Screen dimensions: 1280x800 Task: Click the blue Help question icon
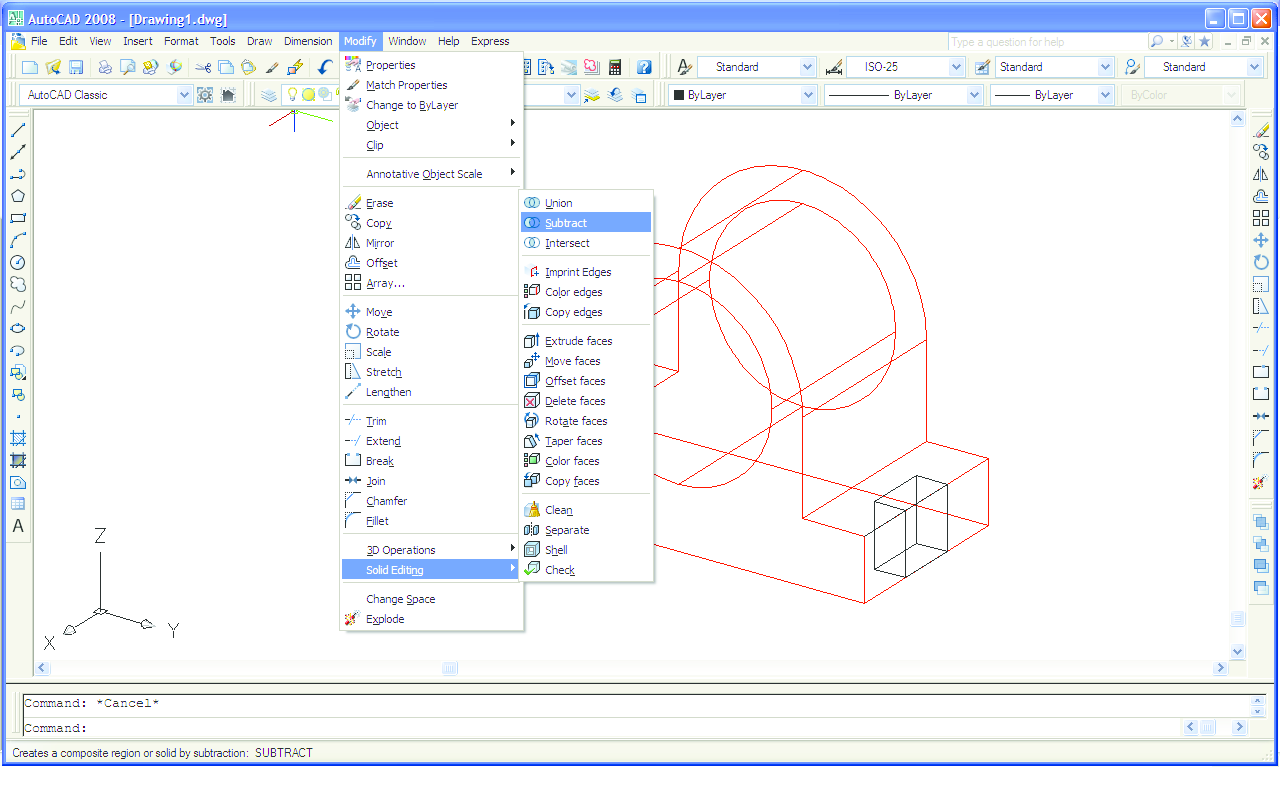pos(644,67)
